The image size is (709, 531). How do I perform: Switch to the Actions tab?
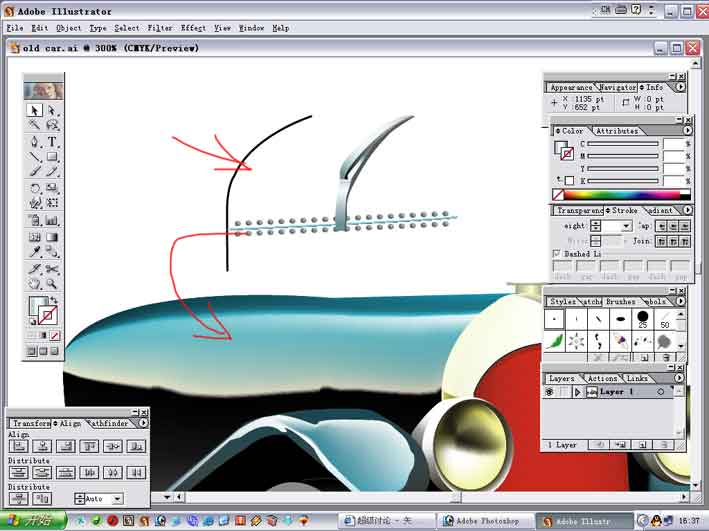[602, 378]
